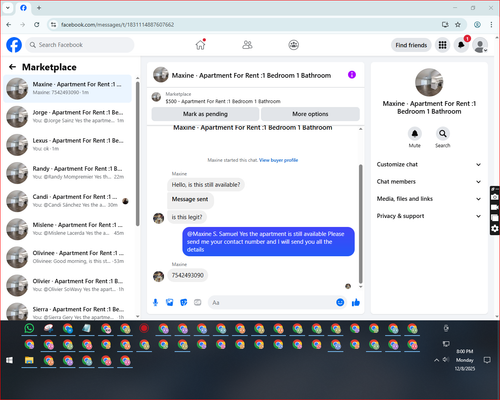Open the Randy conversation in the list
The image size is (500, 400).
pos(68,173)
